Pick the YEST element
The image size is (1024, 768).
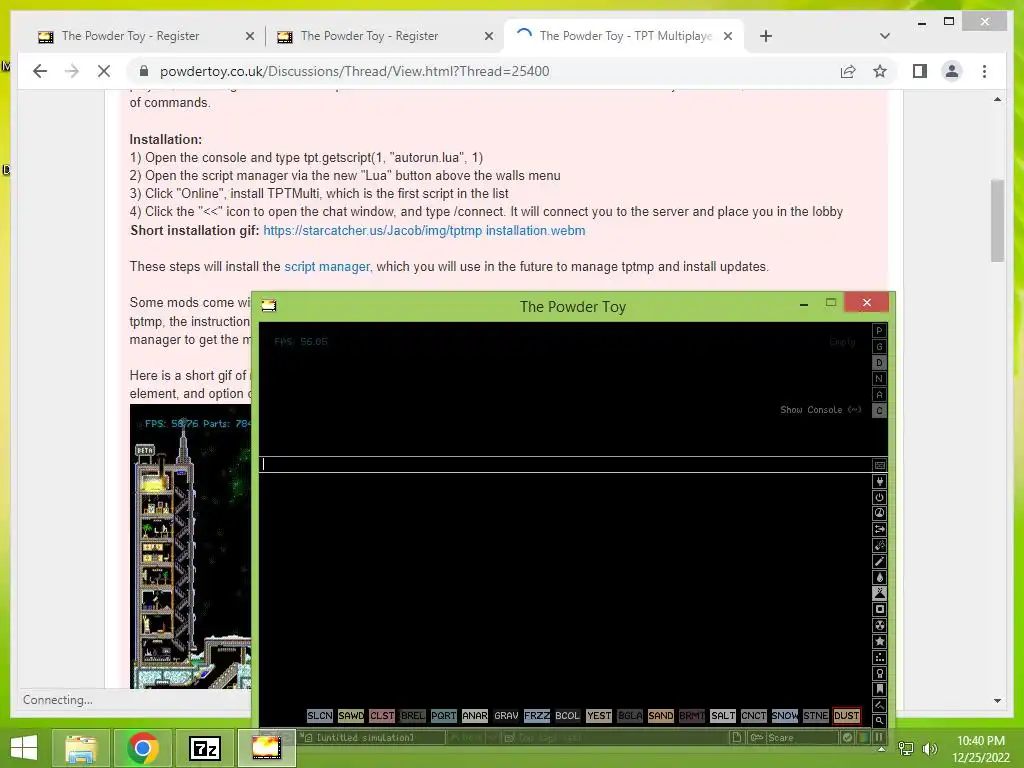pos(599,716)
